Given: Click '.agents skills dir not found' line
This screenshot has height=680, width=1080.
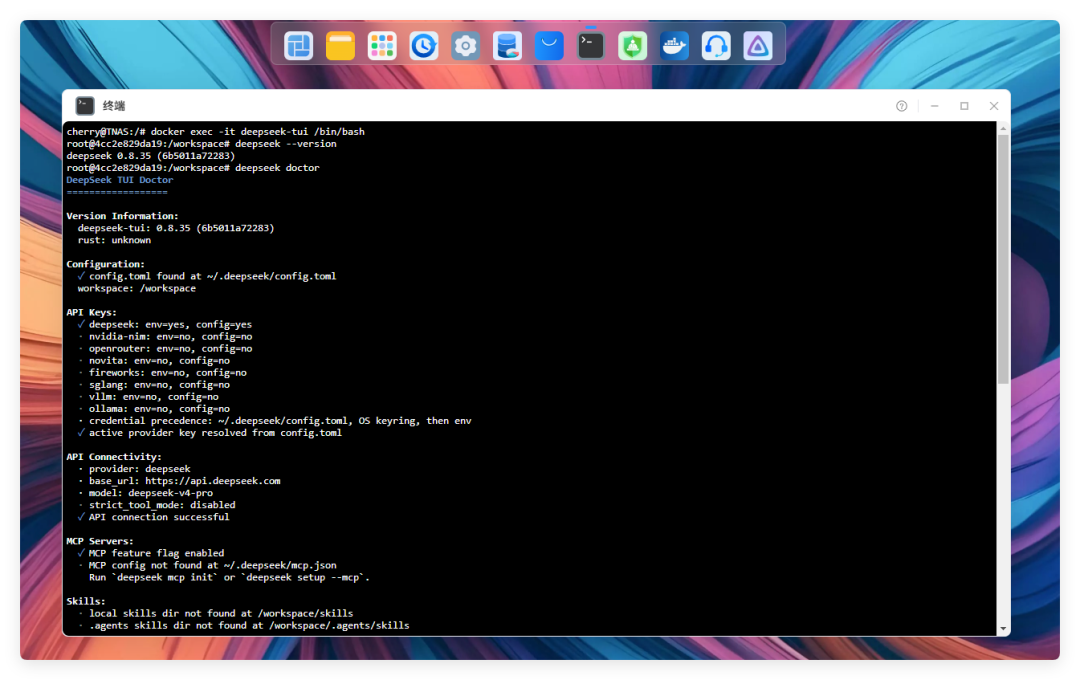Looking at the screenshot, I should tap(243, 626).
